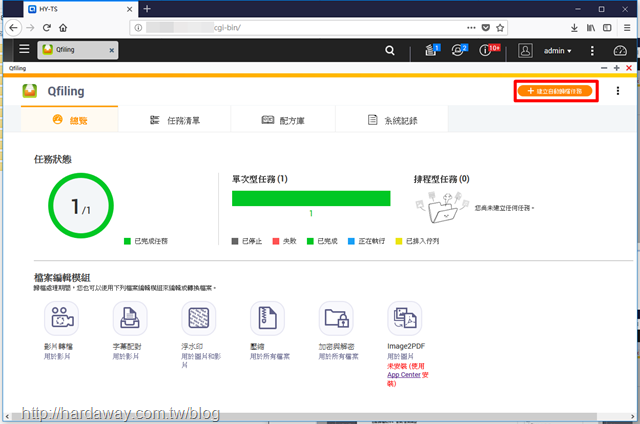This screenshot has width=640, height=424.
Task: Reload the browser page
Action: (x=47, y=28)
